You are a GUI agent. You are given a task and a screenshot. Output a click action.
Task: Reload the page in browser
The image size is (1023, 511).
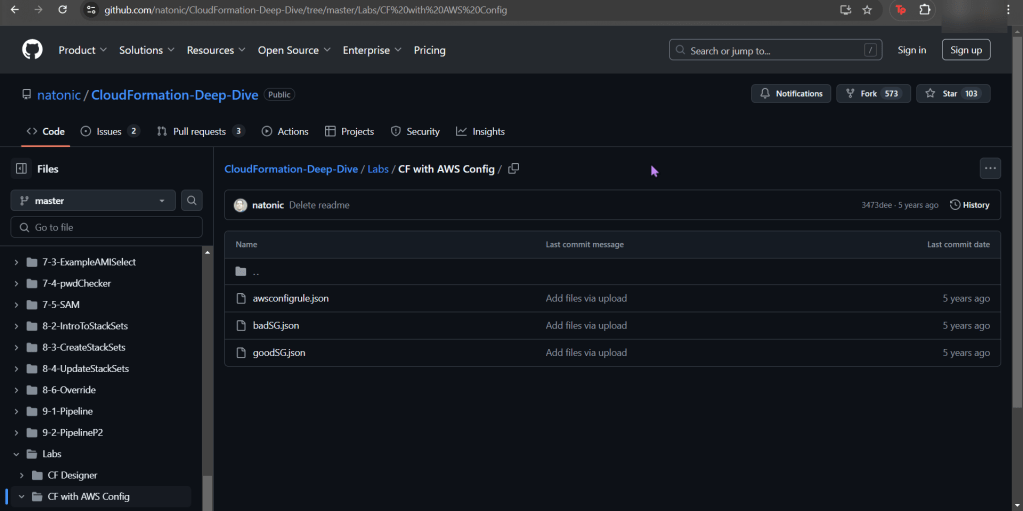[62, 10]
